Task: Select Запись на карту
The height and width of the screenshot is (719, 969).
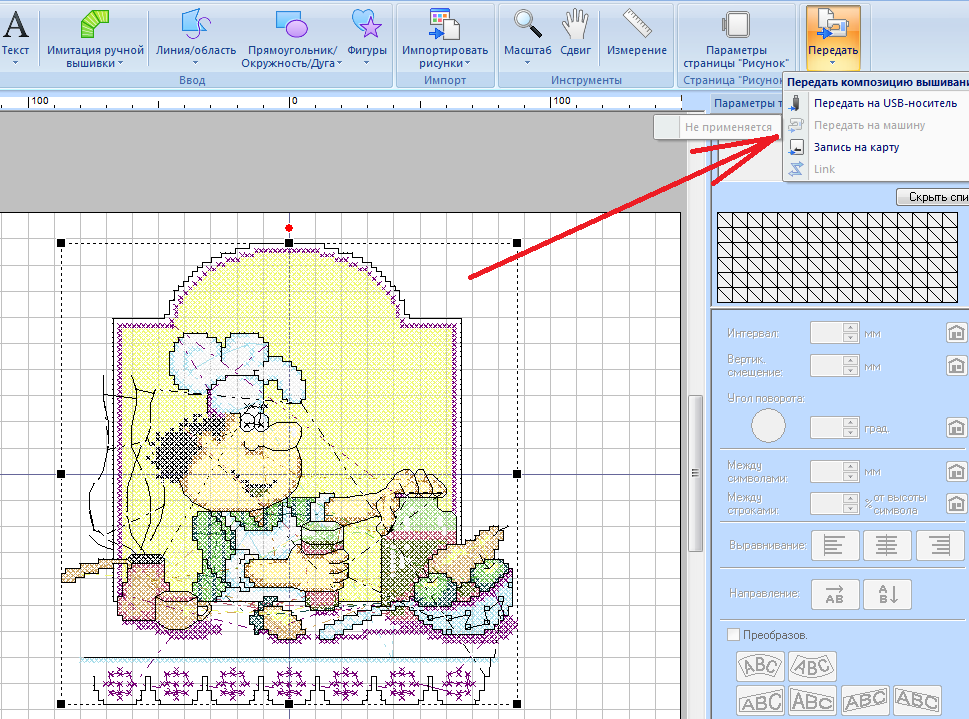Action: click(x=856, y=147)
